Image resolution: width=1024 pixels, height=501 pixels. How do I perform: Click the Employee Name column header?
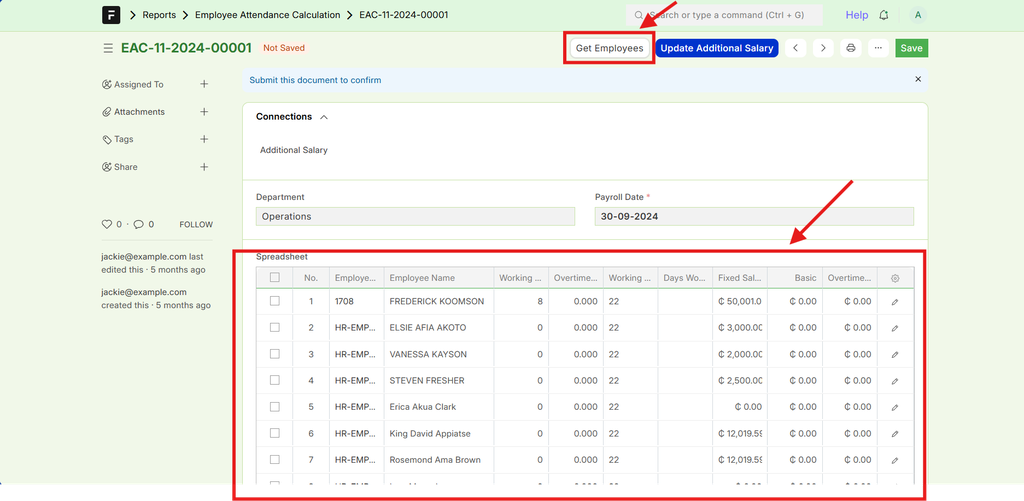pos(438,278)
